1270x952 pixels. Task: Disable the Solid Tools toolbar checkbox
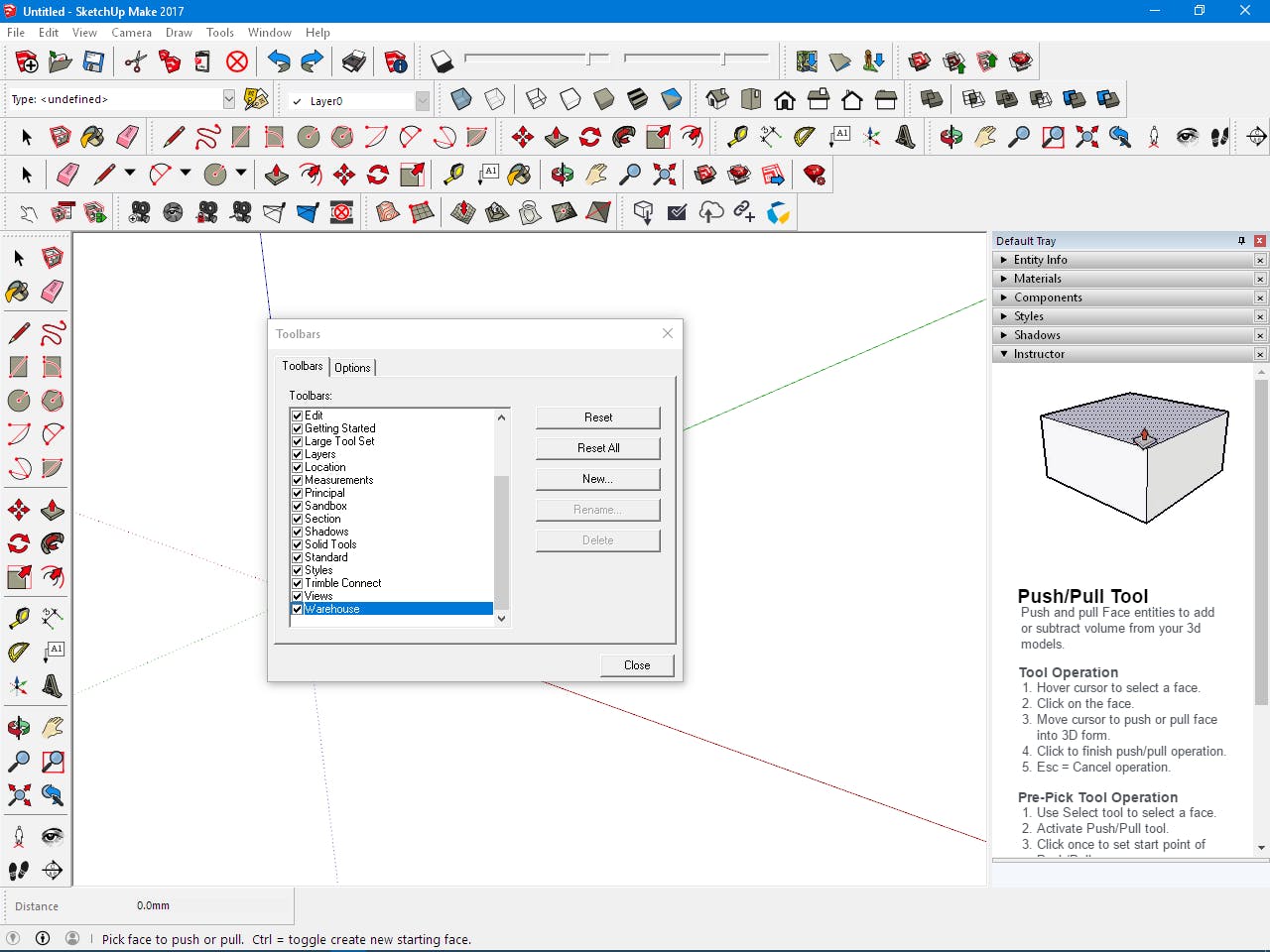click(297, 544)
